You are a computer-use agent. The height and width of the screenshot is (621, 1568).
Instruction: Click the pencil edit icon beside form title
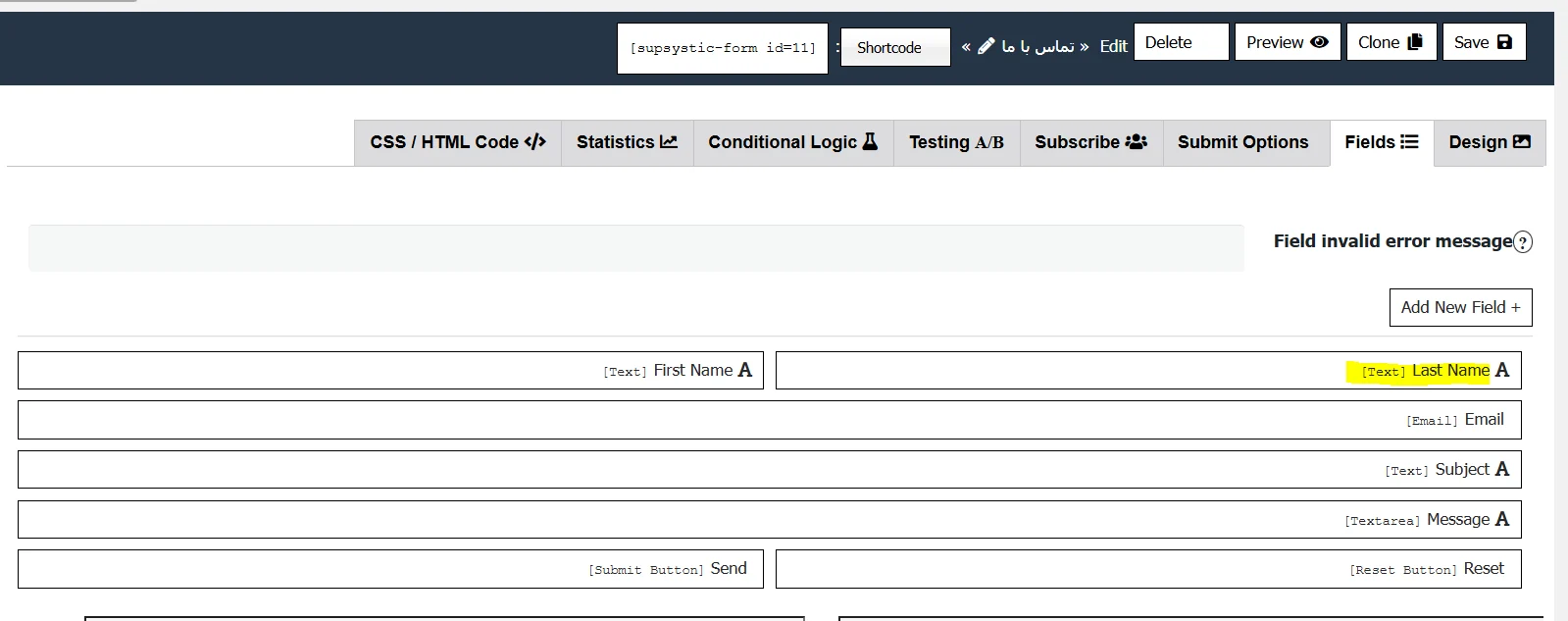click(986, 46)
